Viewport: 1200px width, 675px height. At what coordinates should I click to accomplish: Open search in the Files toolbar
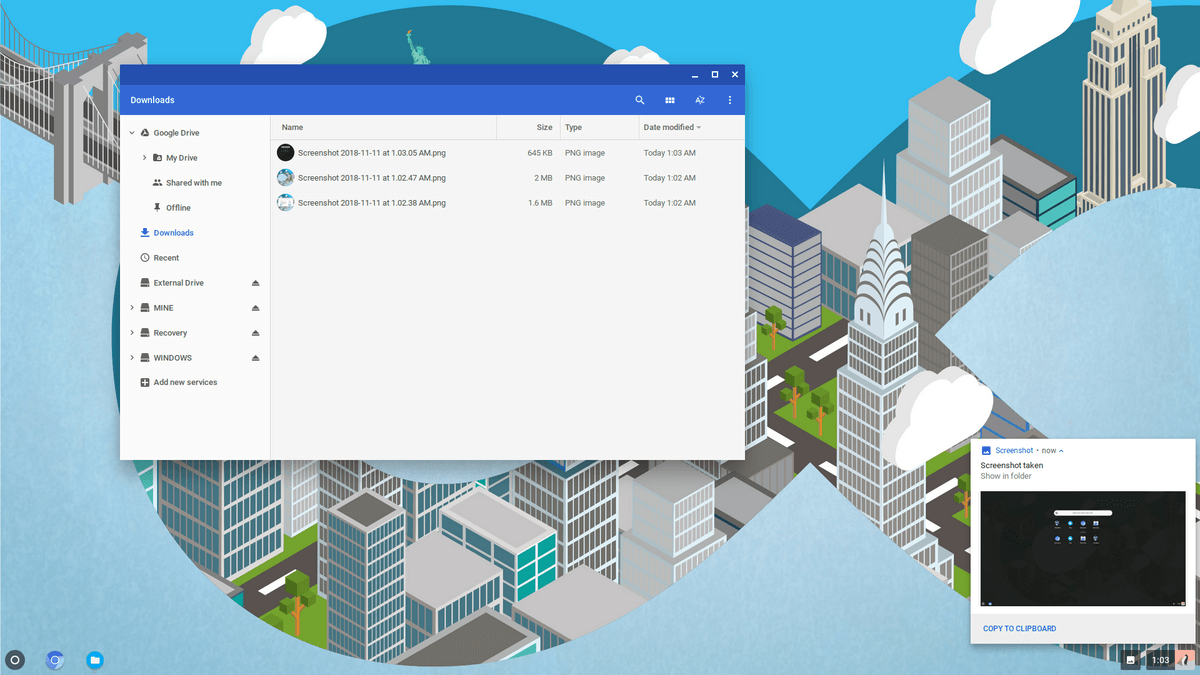pos(640,100)
